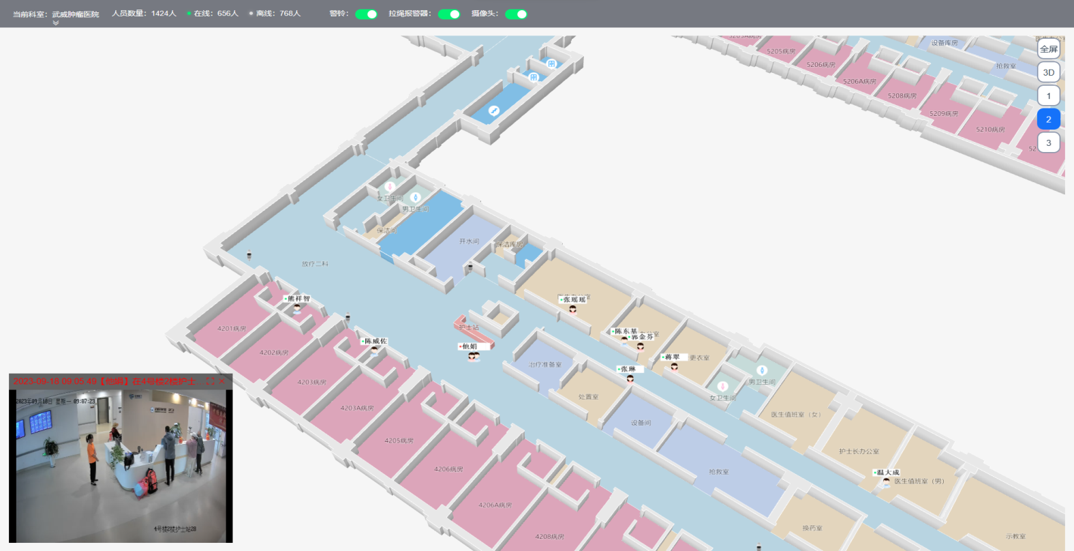1074x551 pixels.
Task: Select the 鲍娟 staff avatar at nurse station
Action: tap(473, 356)
